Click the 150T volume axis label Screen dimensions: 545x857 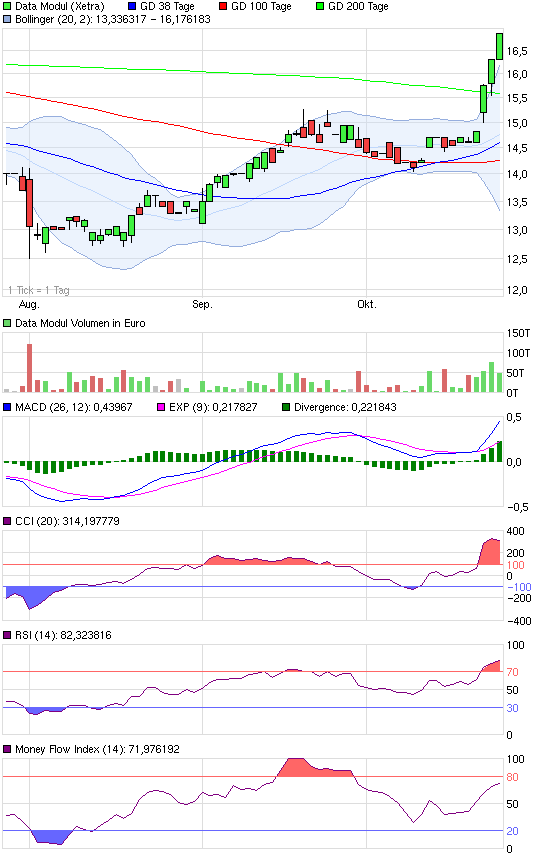518,333
